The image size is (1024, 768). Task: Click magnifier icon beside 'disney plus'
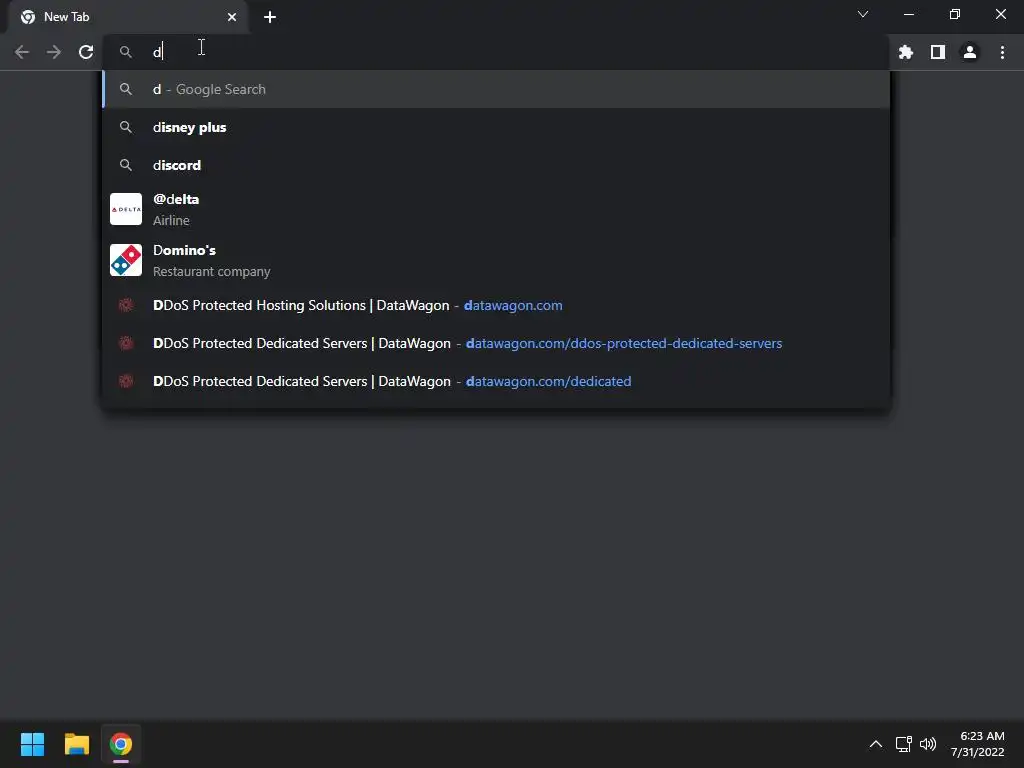pos(125,127)
